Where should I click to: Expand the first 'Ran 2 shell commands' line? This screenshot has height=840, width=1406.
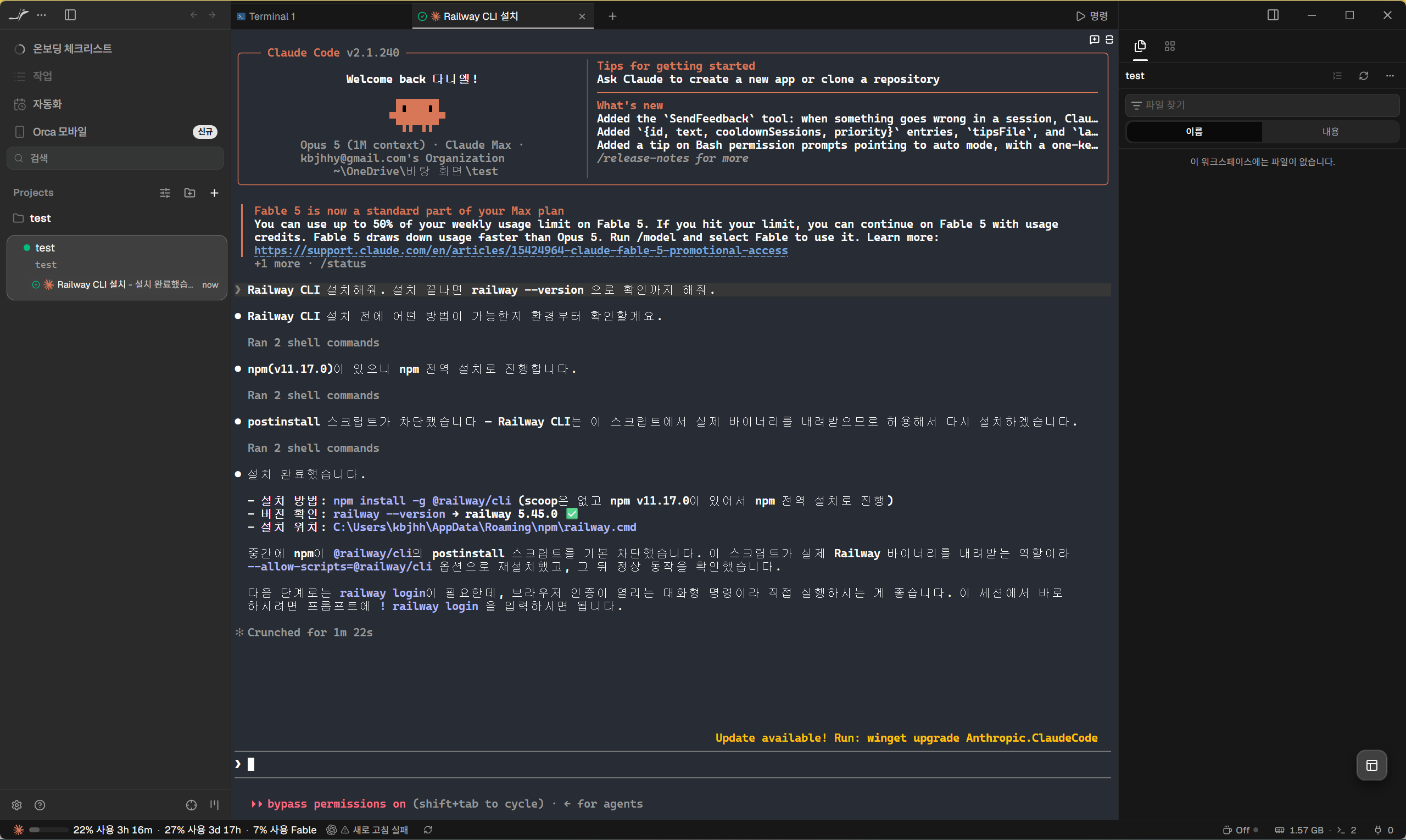(x=313, y=343)
